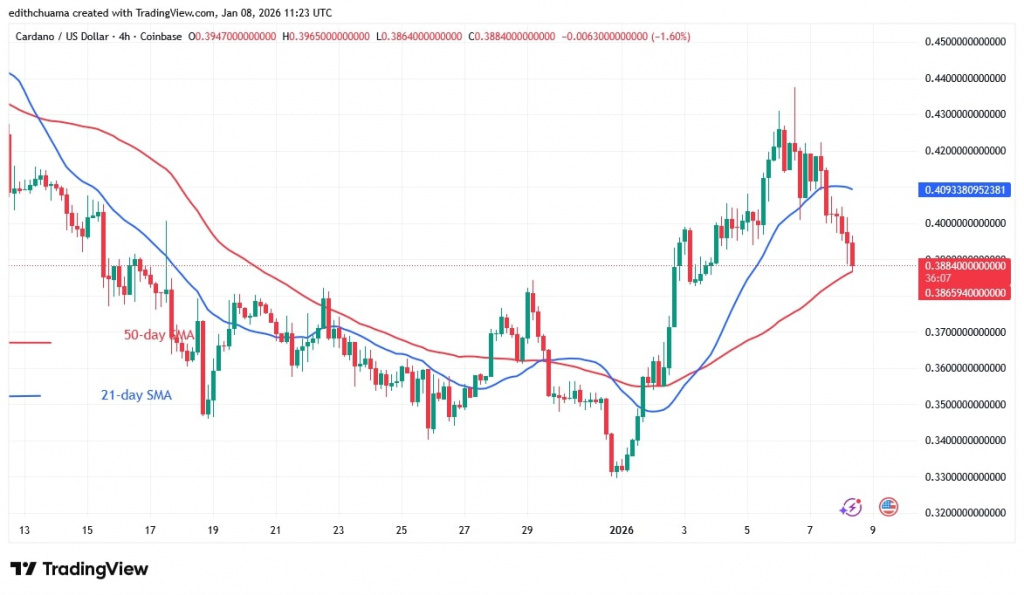Click the red low label 0.38659
This screenshot has height=595, width=1024.
click(963, 291)
